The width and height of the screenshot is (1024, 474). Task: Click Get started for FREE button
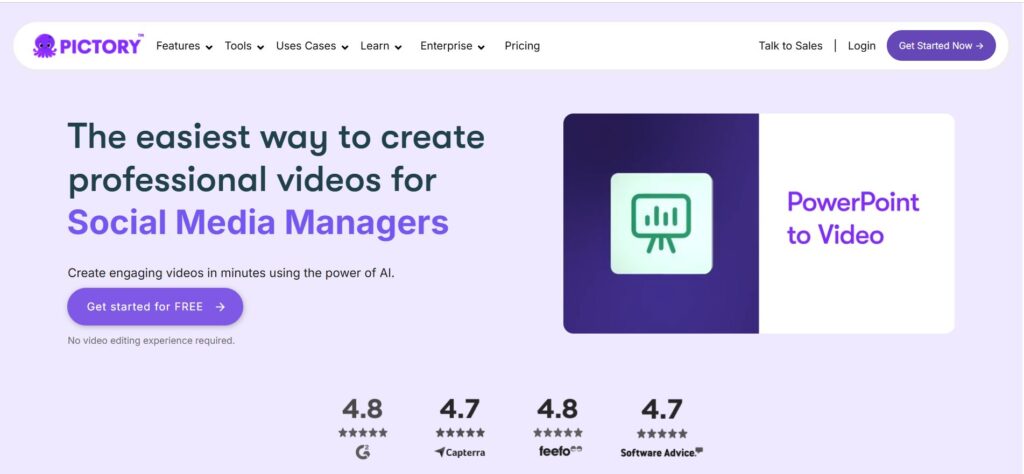coord(155,307)
